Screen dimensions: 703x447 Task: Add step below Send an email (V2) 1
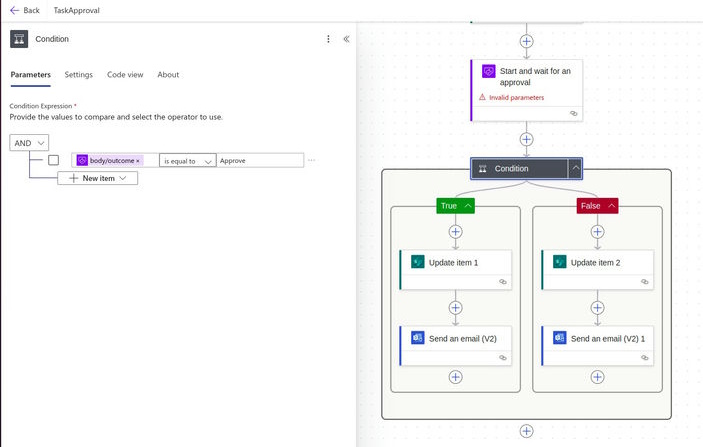[598, 377]
